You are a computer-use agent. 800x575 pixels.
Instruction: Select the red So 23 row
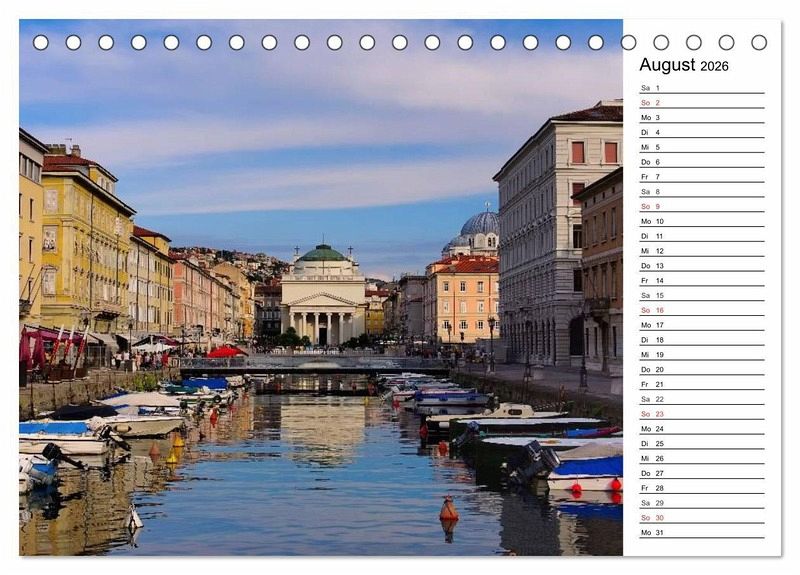tap(701, 414)
